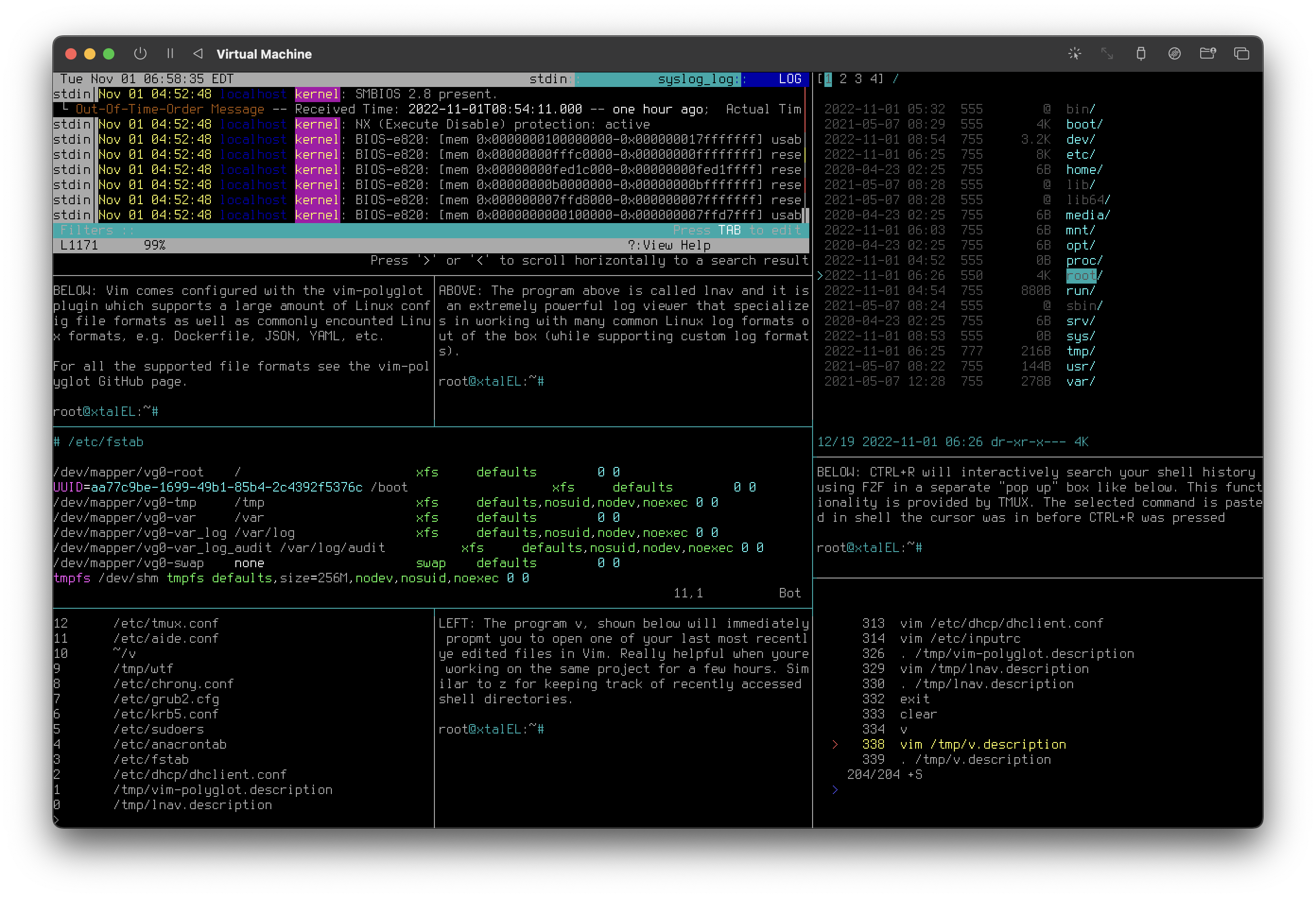The image size is (1316, 898).
Task: Click the highlighted root/ directory
Action: [1084, 276]
